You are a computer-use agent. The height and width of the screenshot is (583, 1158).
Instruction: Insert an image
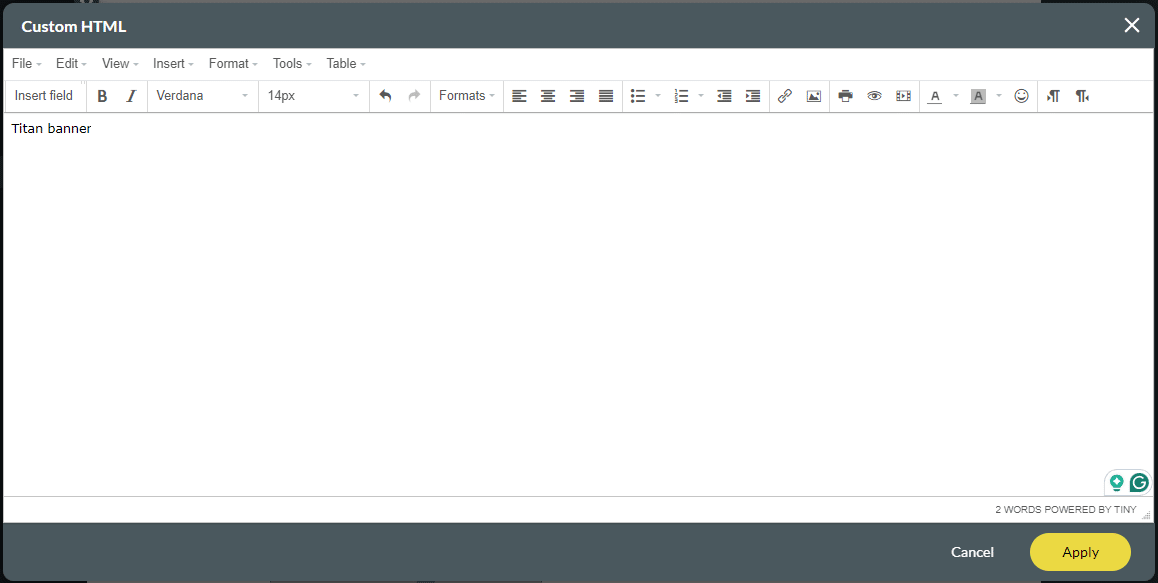813,96
